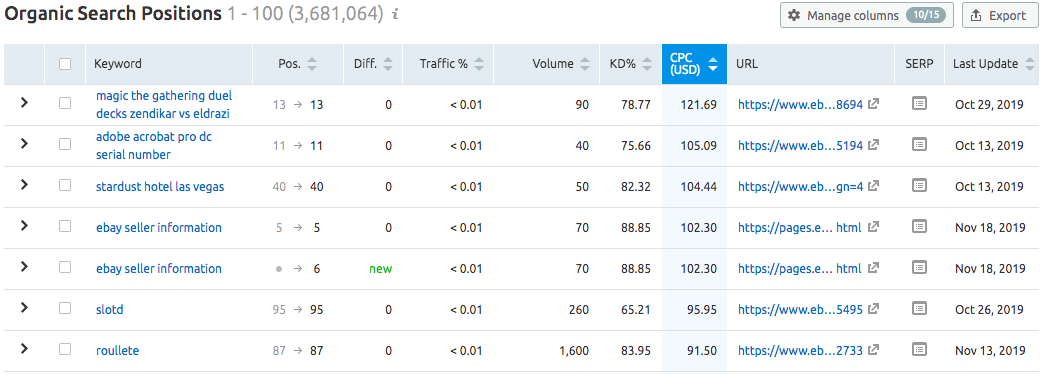Tick the select-all checkbox in header
The width and height of the screenshot is (1041, 375).
point(65,64)
